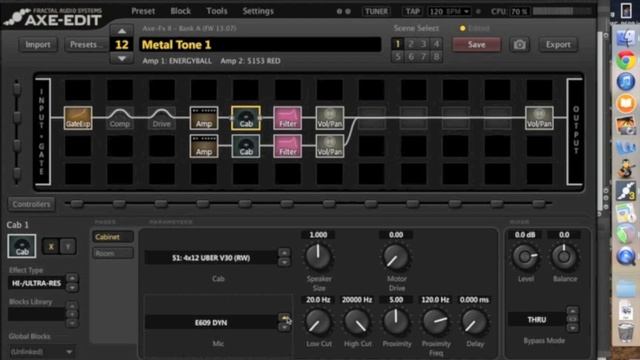Open the Bypass Mode THRU selector

pyautogui.click(x=537, y=320)
